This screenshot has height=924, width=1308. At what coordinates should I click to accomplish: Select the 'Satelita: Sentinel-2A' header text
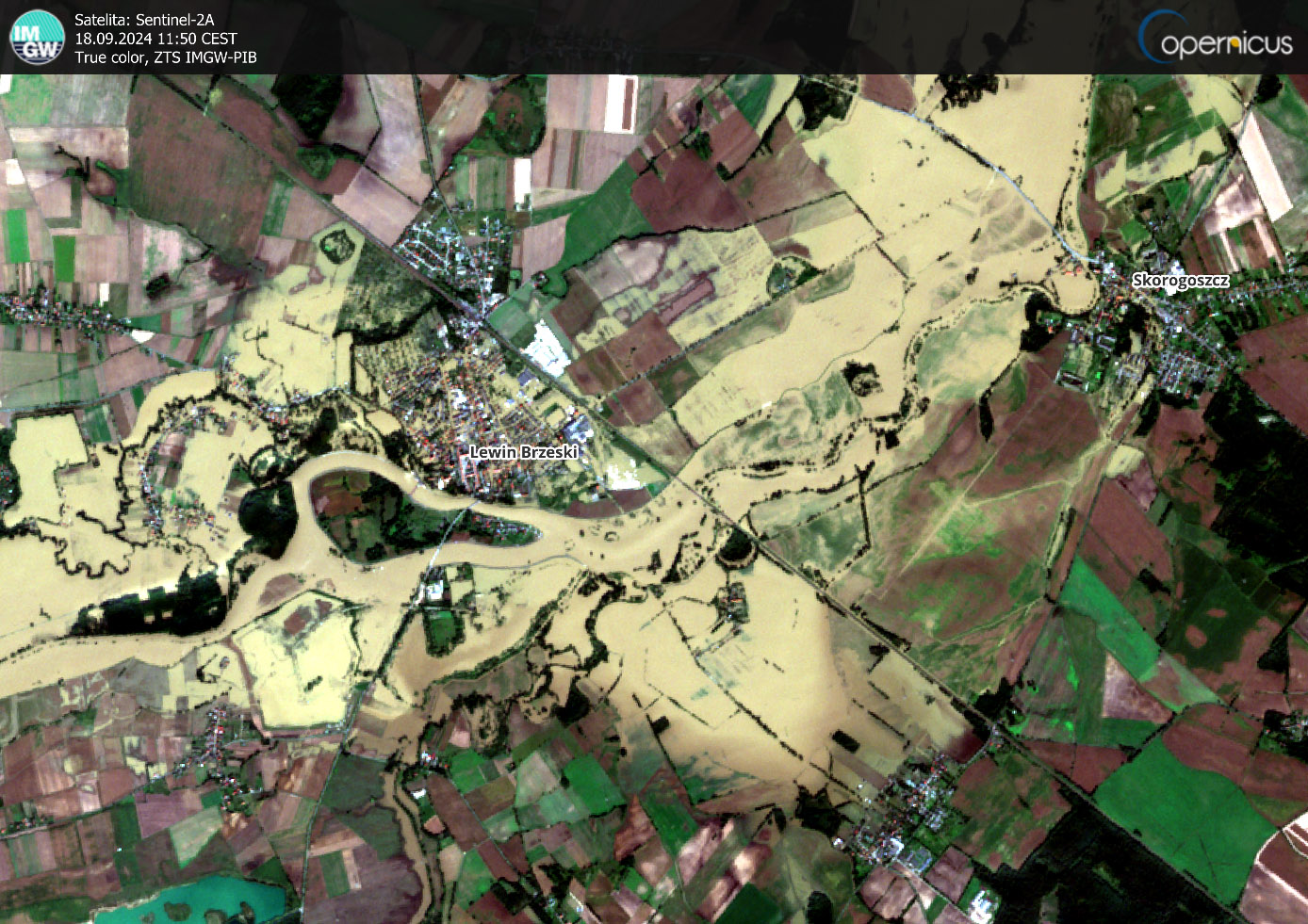pyautogui.click(x=143, y=19)
